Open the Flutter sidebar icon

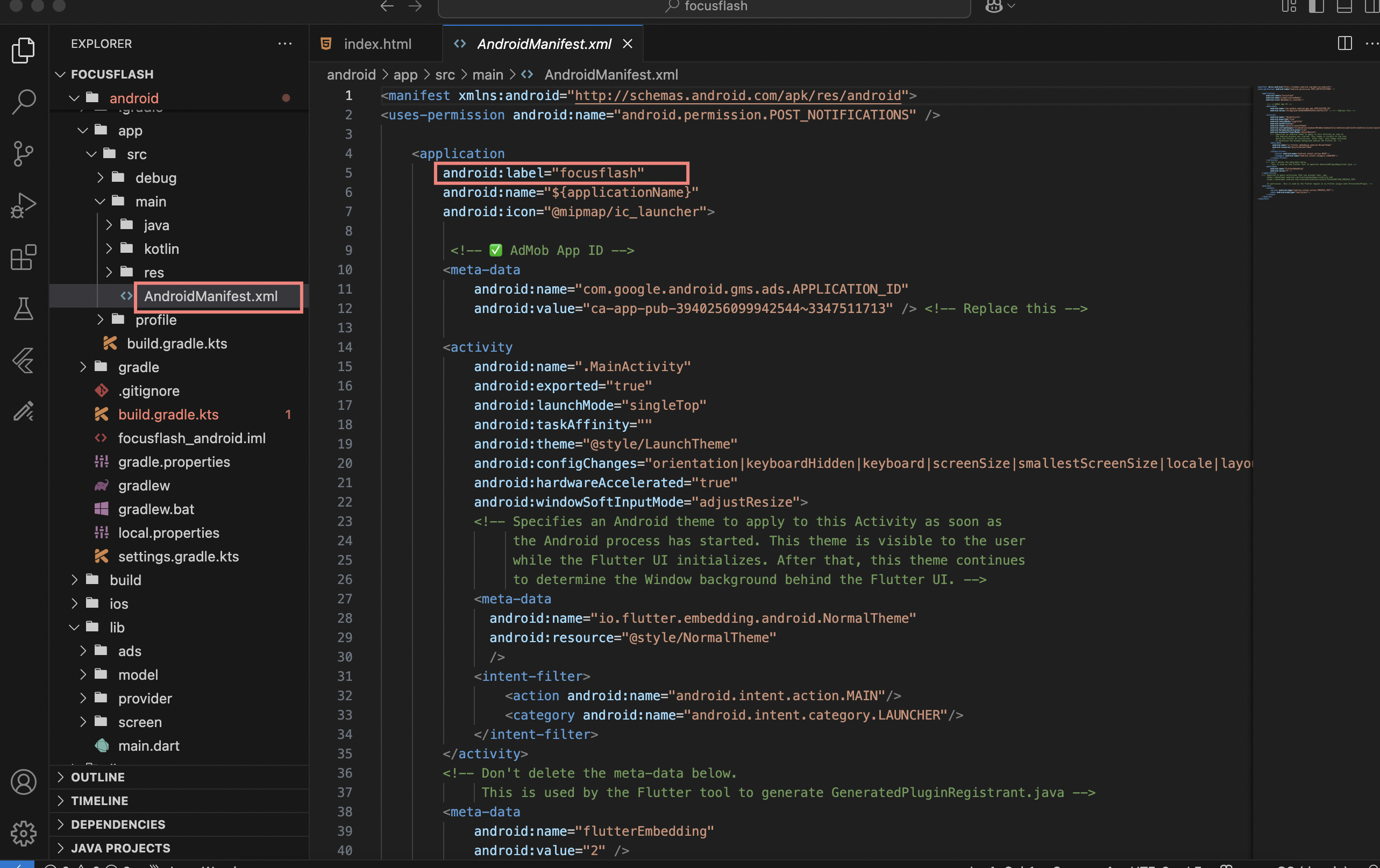24,360
